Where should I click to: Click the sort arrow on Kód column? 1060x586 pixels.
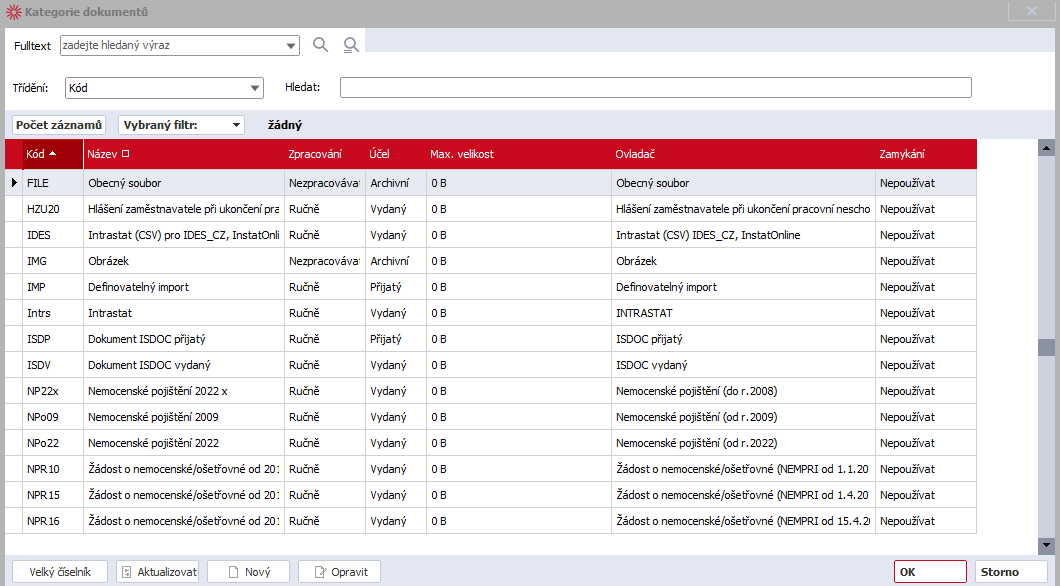tap(52, 154)
